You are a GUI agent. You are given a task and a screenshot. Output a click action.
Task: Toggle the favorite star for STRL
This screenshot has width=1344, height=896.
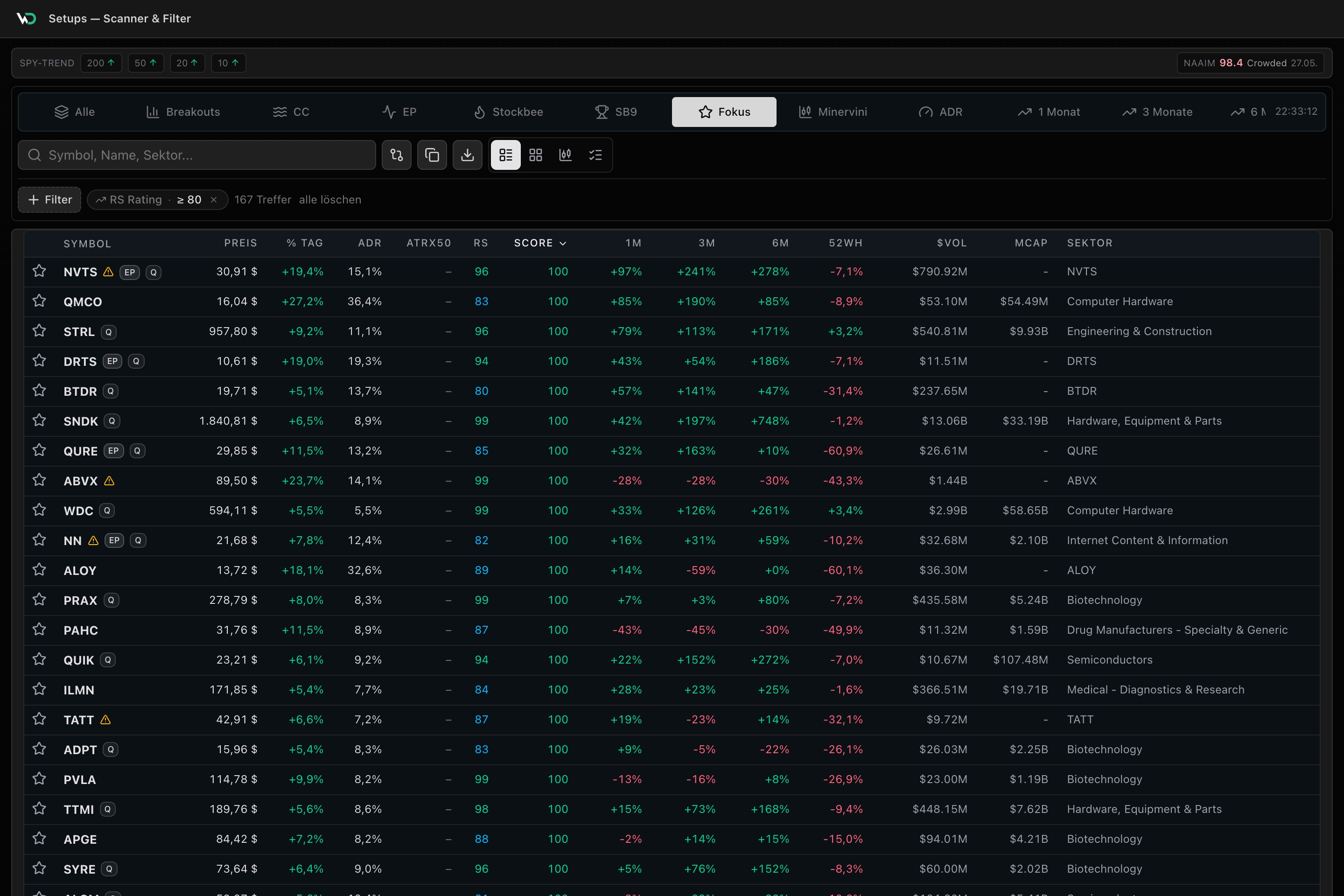point(39,331)
